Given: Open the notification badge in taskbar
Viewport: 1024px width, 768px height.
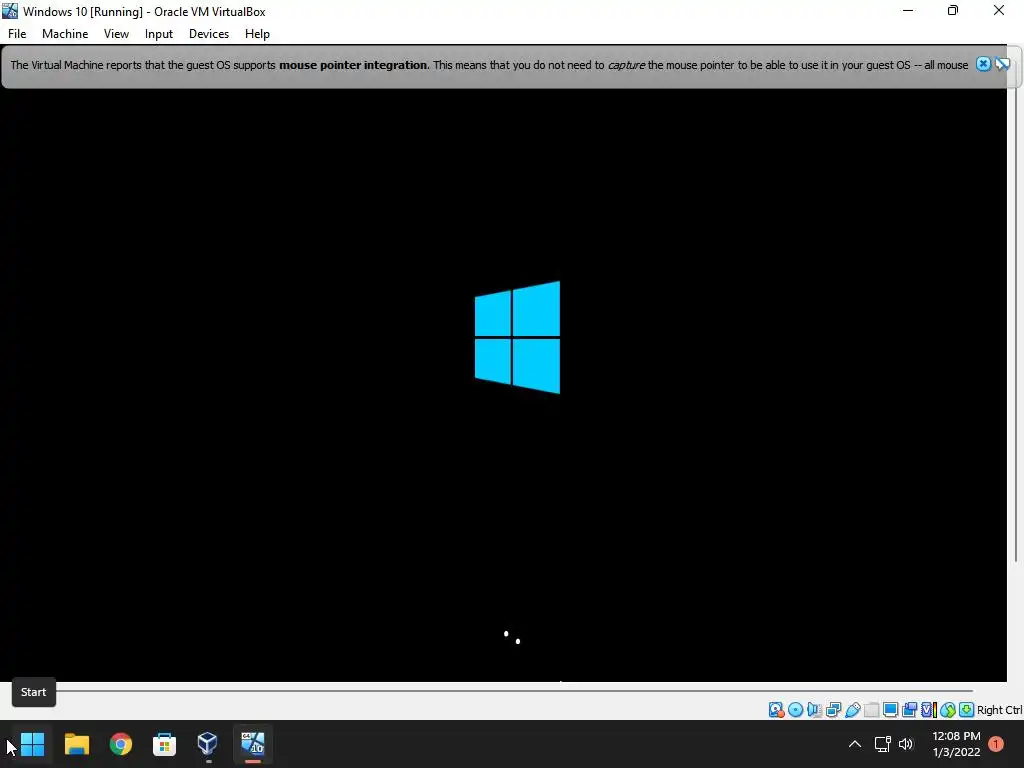Looking at the screenshot, I should pyautogui.click(x=996, y=743).
